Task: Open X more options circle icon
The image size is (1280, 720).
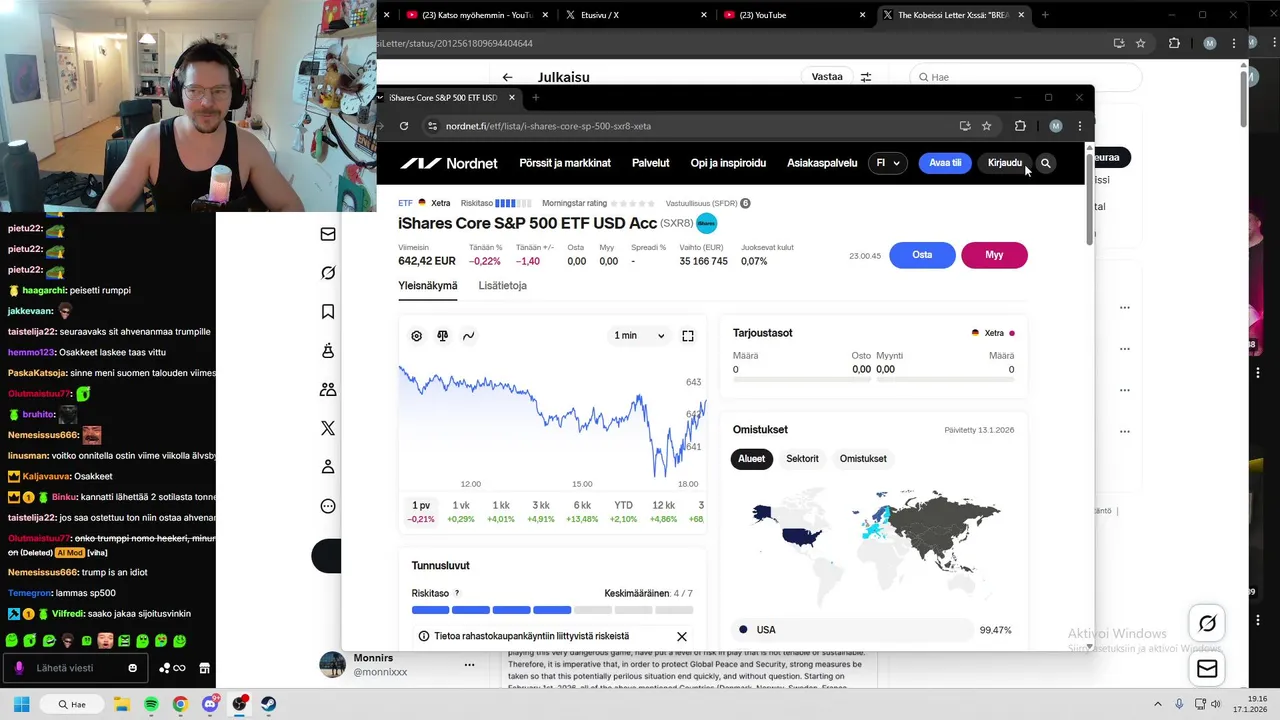Action: point(328,506)
